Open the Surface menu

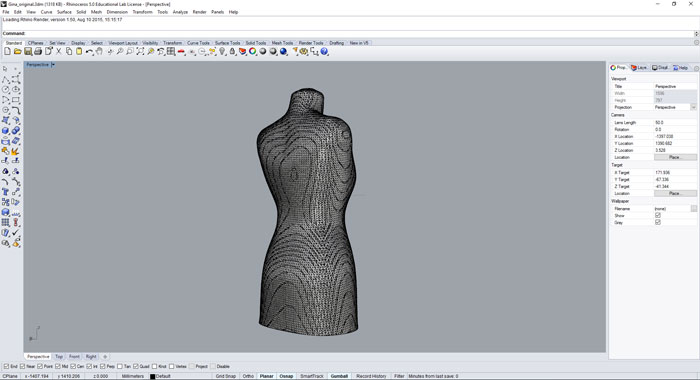click(64, 12)
